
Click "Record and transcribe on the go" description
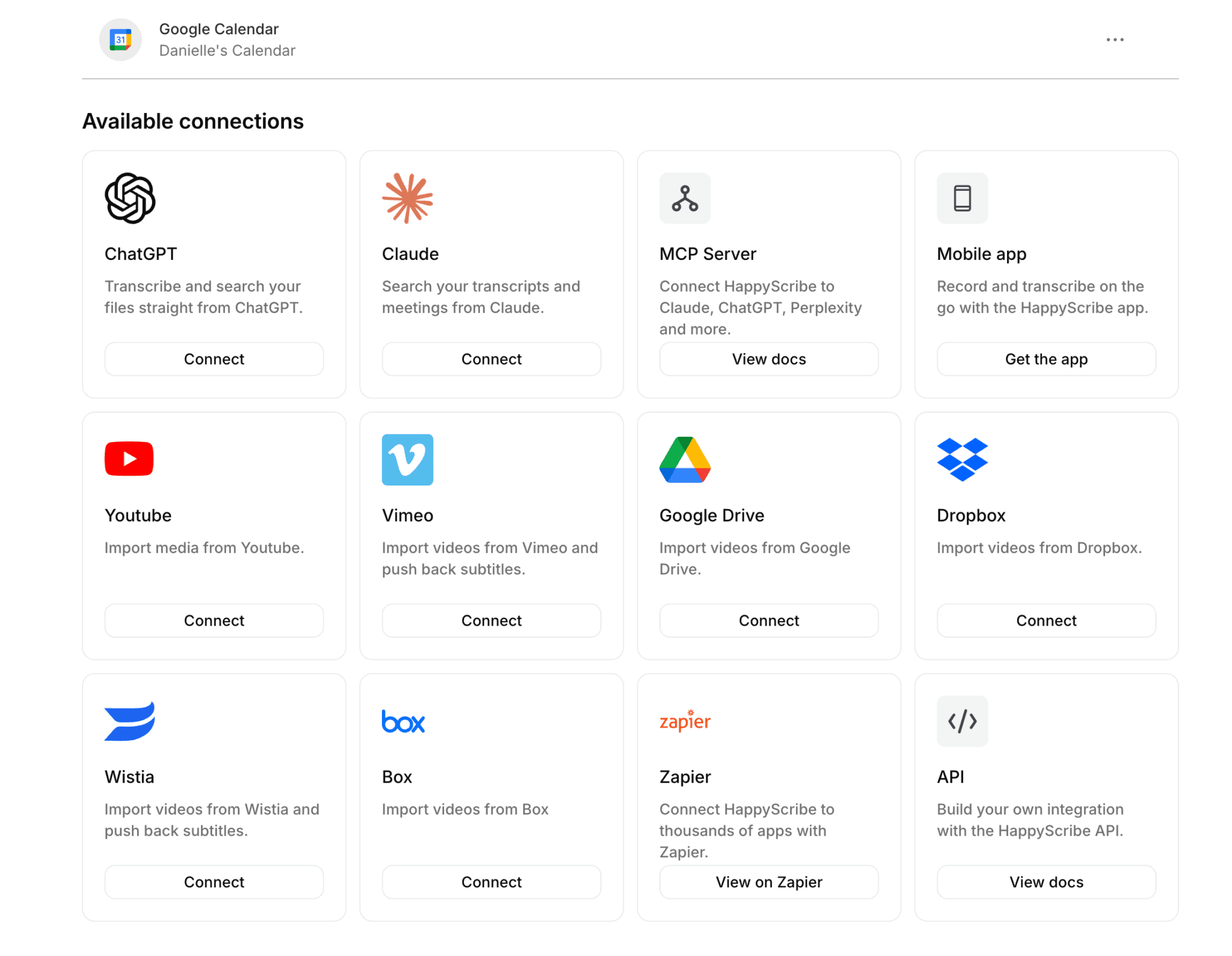[x=1043, y=297]
